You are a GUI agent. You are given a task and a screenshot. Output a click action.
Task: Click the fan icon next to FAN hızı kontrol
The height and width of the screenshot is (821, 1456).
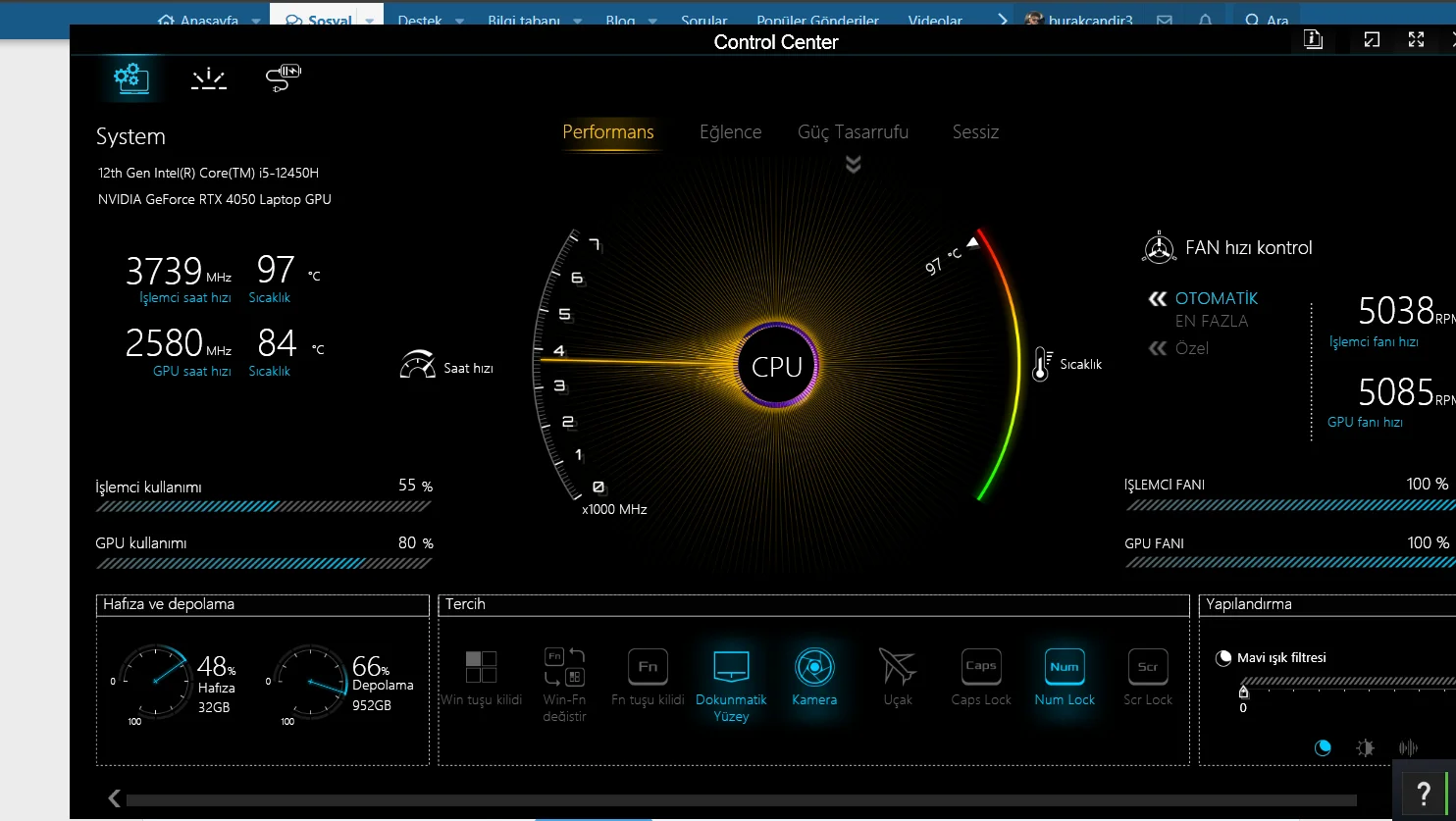click(x=1159, y=247)
